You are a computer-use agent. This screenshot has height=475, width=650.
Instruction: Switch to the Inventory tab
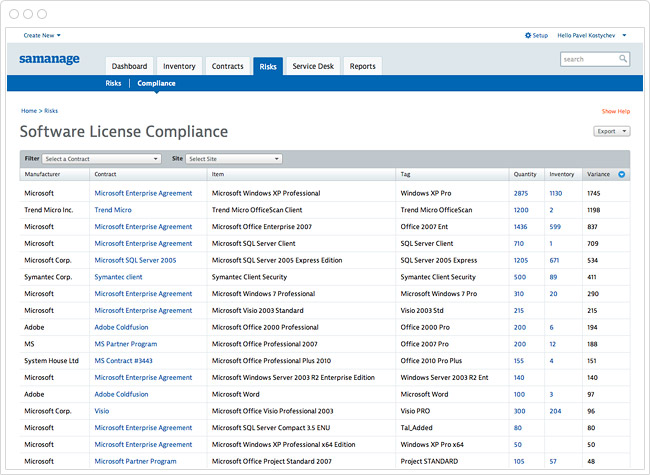179,66
